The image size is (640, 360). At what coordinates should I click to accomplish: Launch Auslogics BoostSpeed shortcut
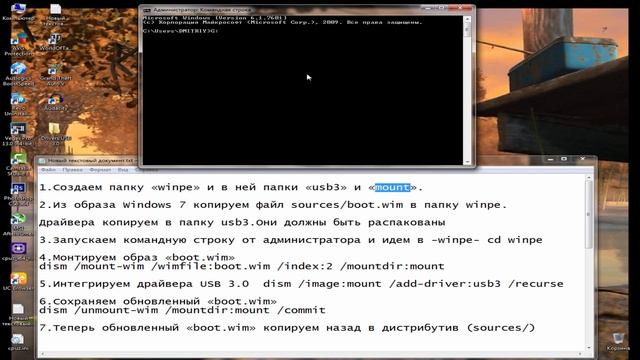click(18, 74)
